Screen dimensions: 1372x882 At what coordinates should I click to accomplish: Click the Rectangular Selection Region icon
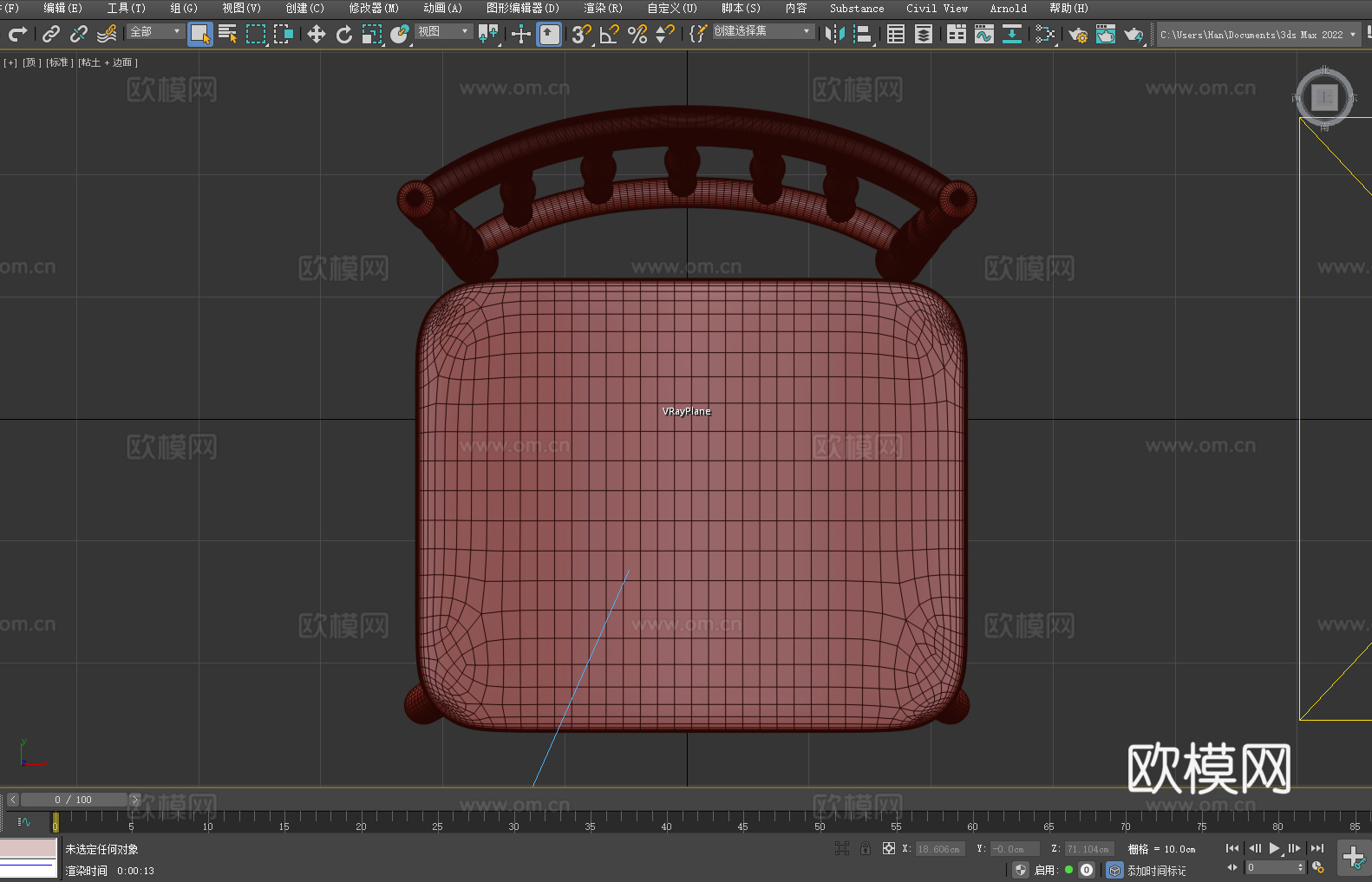tap(256, 34)
